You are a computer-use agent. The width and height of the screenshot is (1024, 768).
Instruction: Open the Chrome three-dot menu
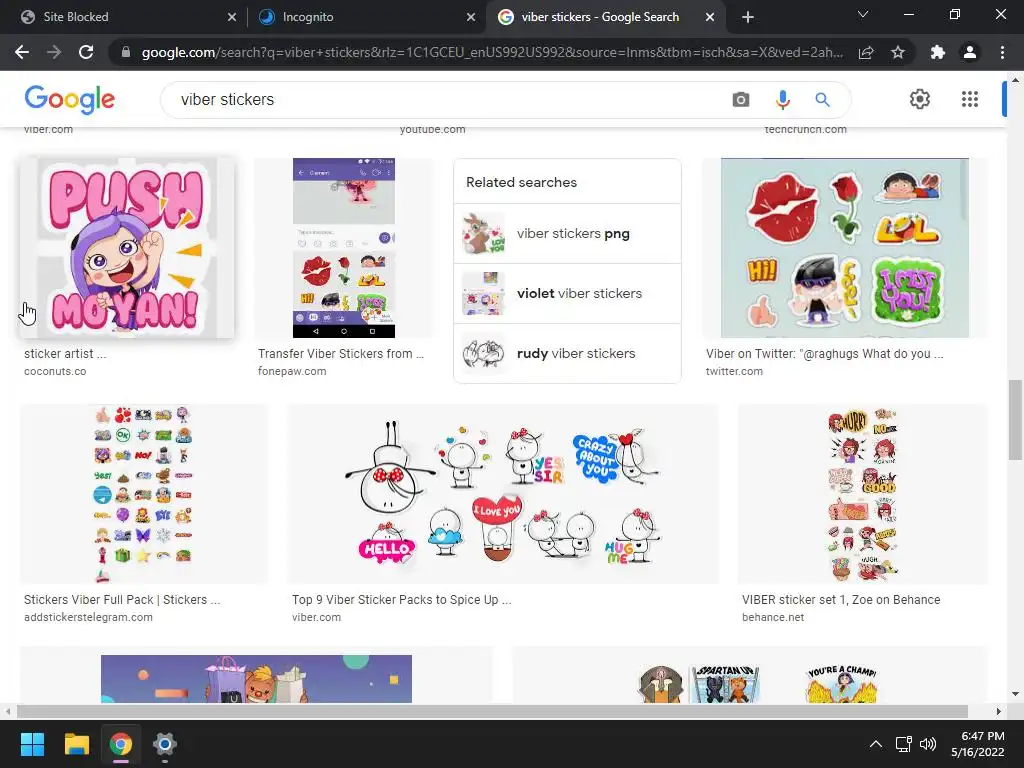[1002, 52]
